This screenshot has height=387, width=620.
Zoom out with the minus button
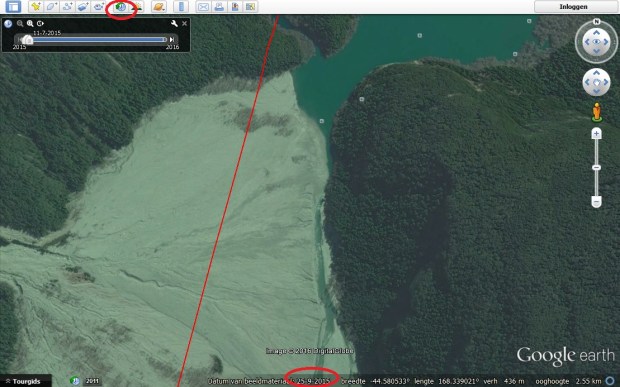pos(596,202)
